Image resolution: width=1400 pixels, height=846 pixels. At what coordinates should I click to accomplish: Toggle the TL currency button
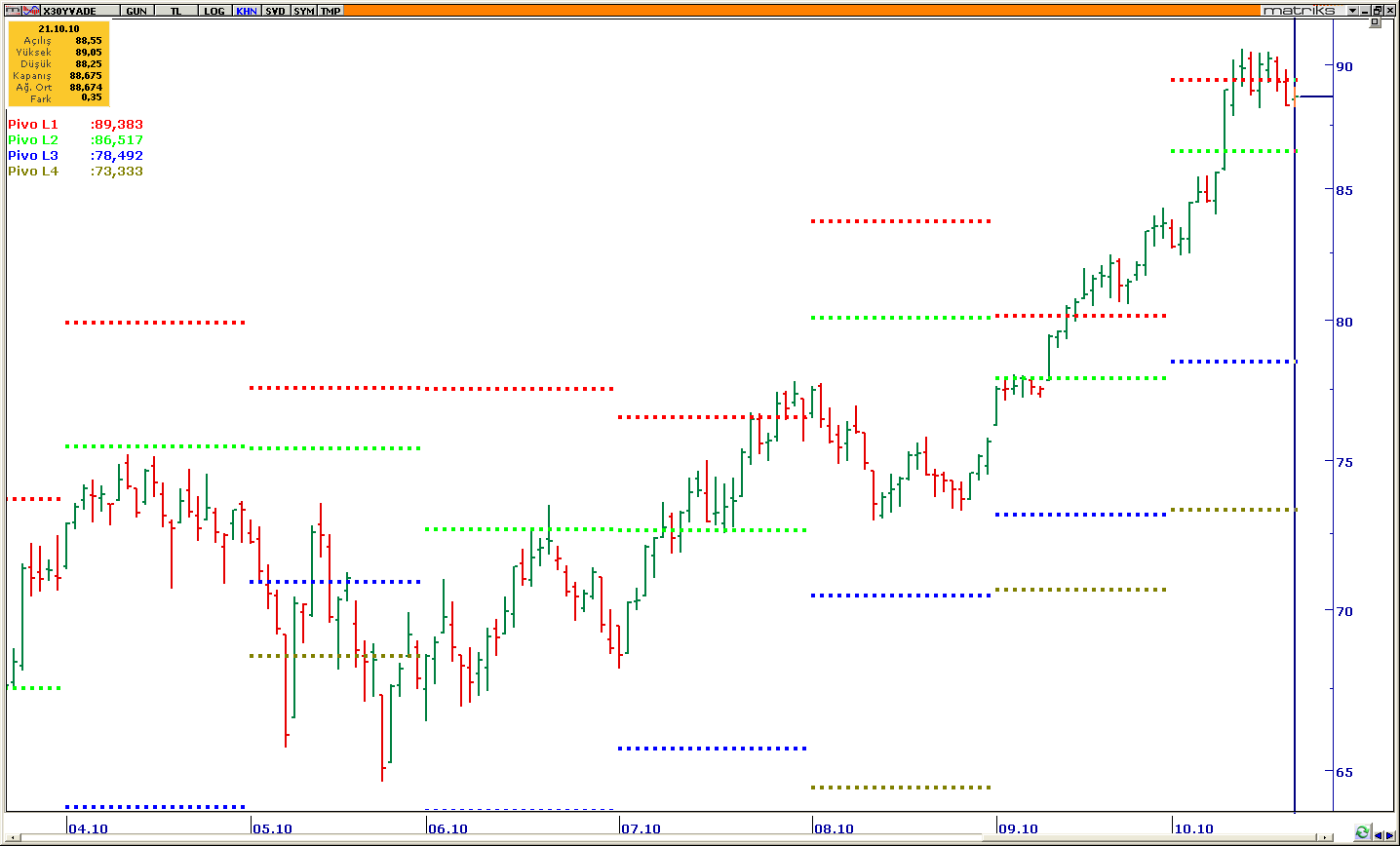175,11
